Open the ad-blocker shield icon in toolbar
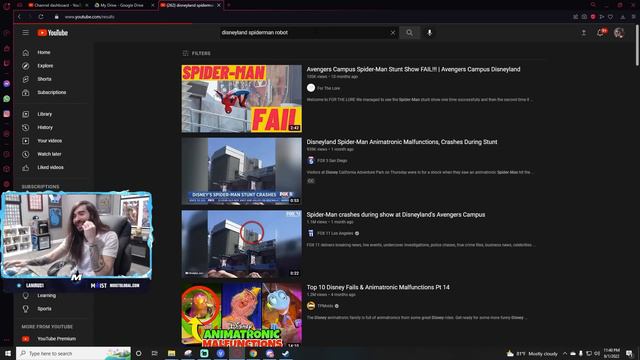The height and width of the screenshot is (360, 640). tap(593, 17)
